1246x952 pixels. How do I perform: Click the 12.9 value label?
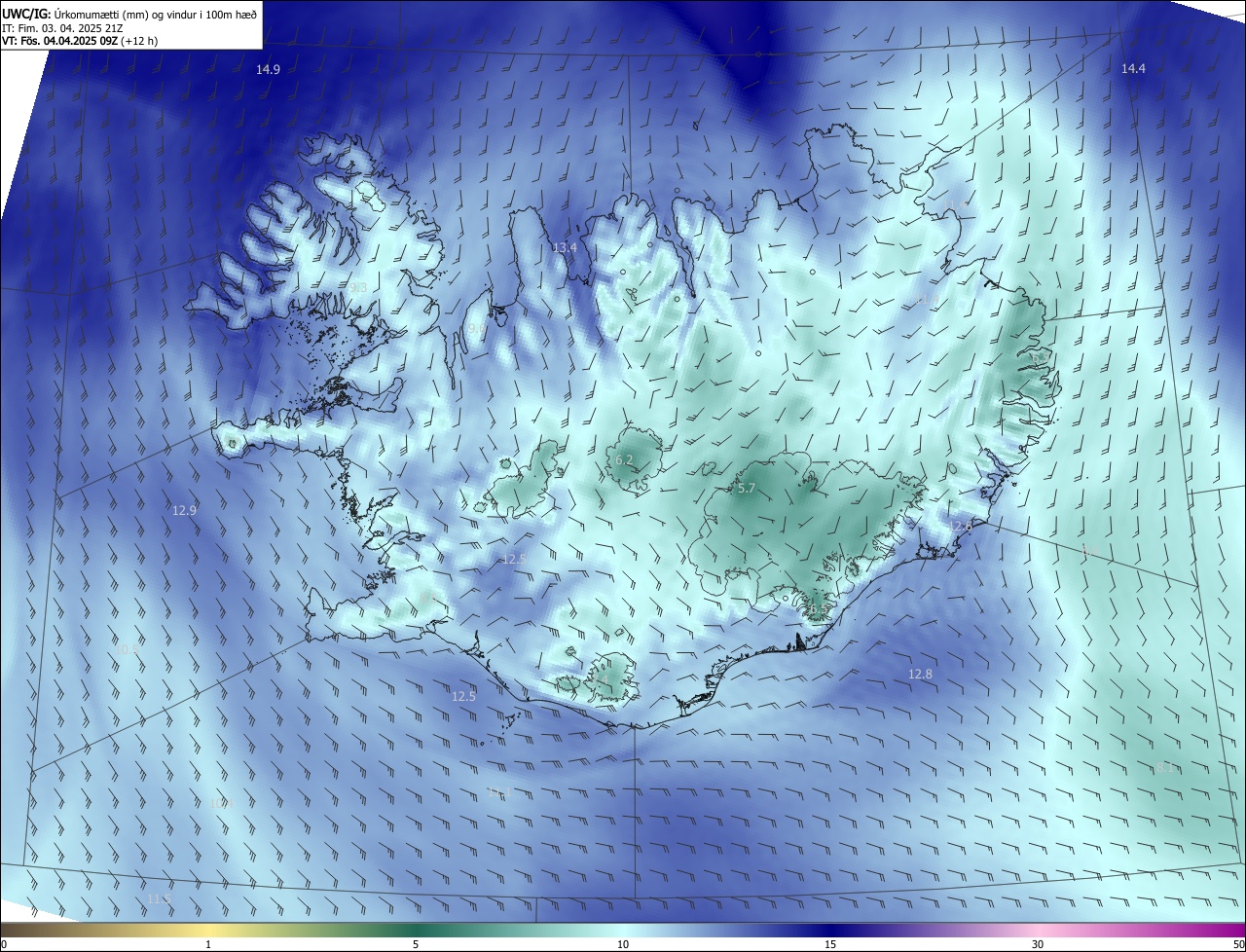tap(184, 510)
